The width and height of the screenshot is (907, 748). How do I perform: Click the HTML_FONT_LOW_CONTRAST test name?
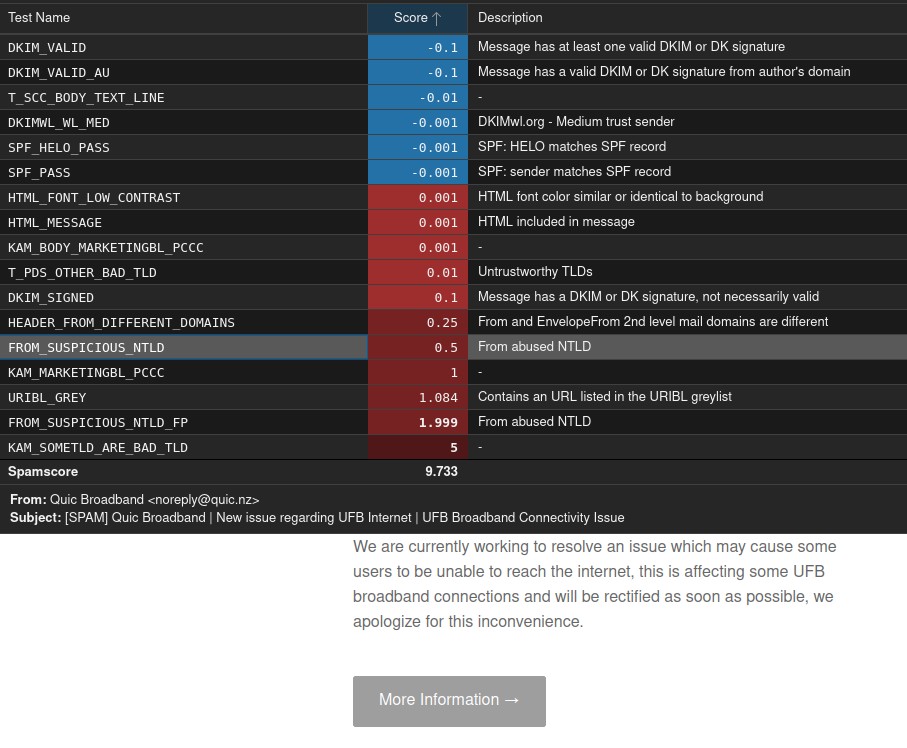[x=94, y=197]
